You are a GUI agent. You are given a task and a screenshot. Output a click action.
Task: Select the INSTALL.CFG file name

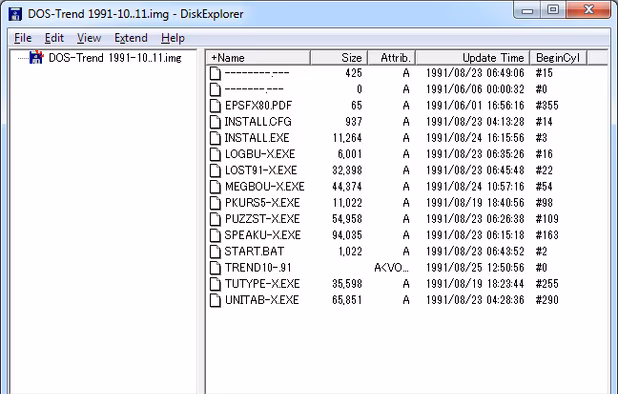(258, 122)
